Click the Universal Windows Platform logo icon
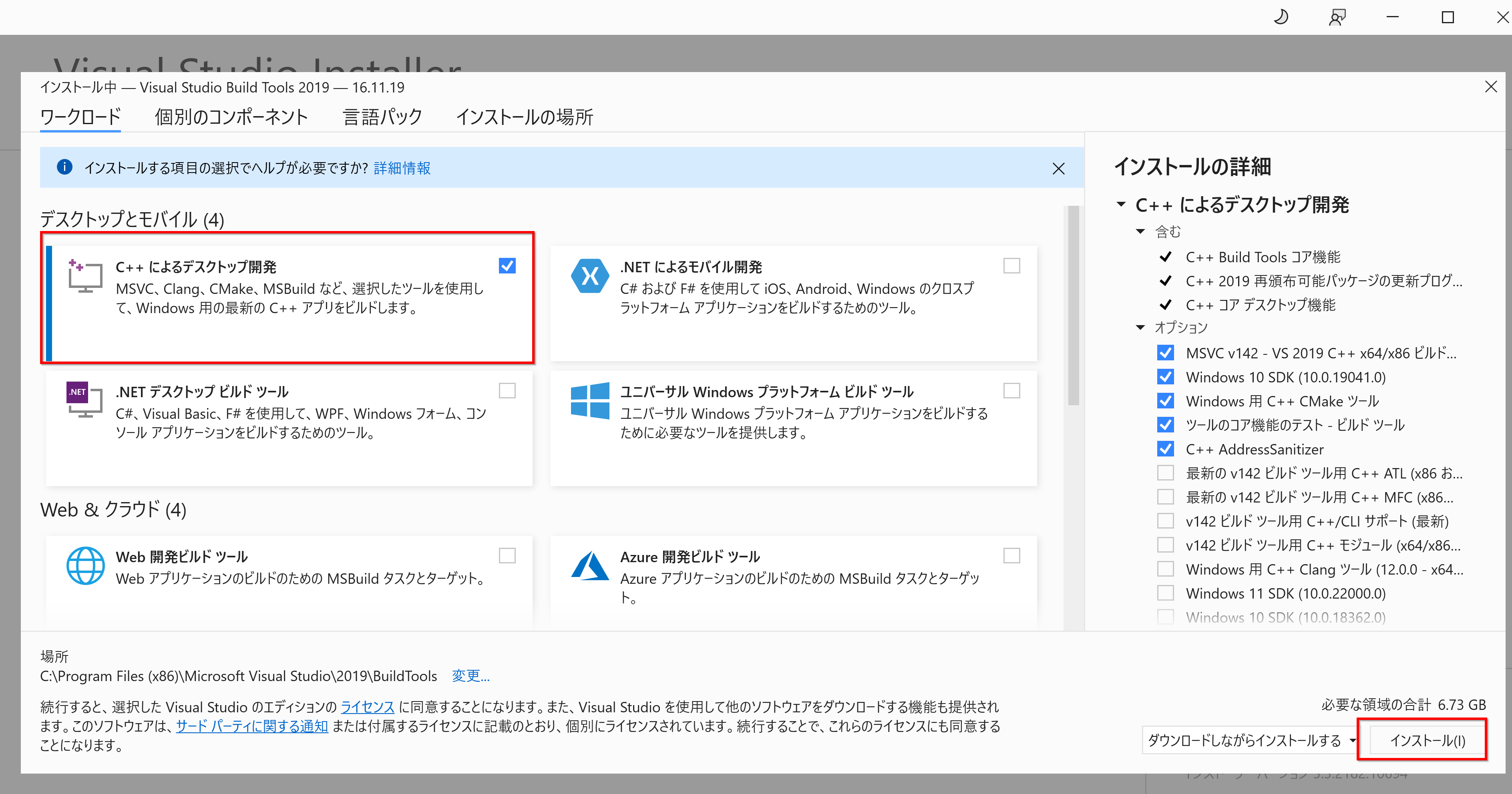This screenshot has height=794, width=1512. [x=589, y=400]
